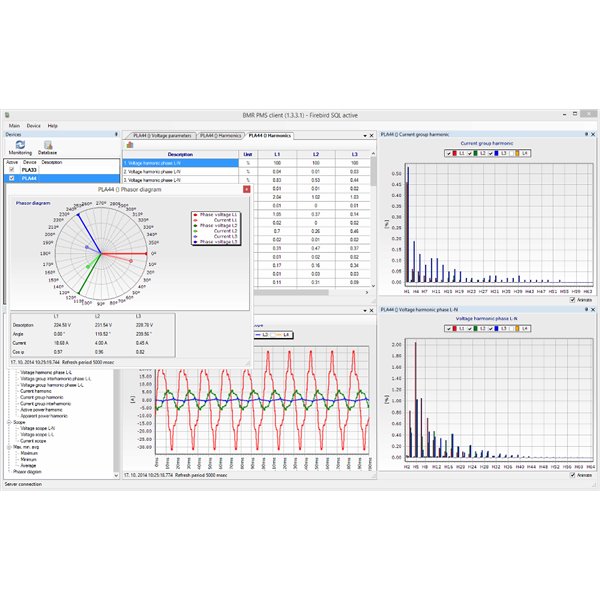Select Phasor diagram in the device tree
The image size is (600, 600).
(29, 472)
